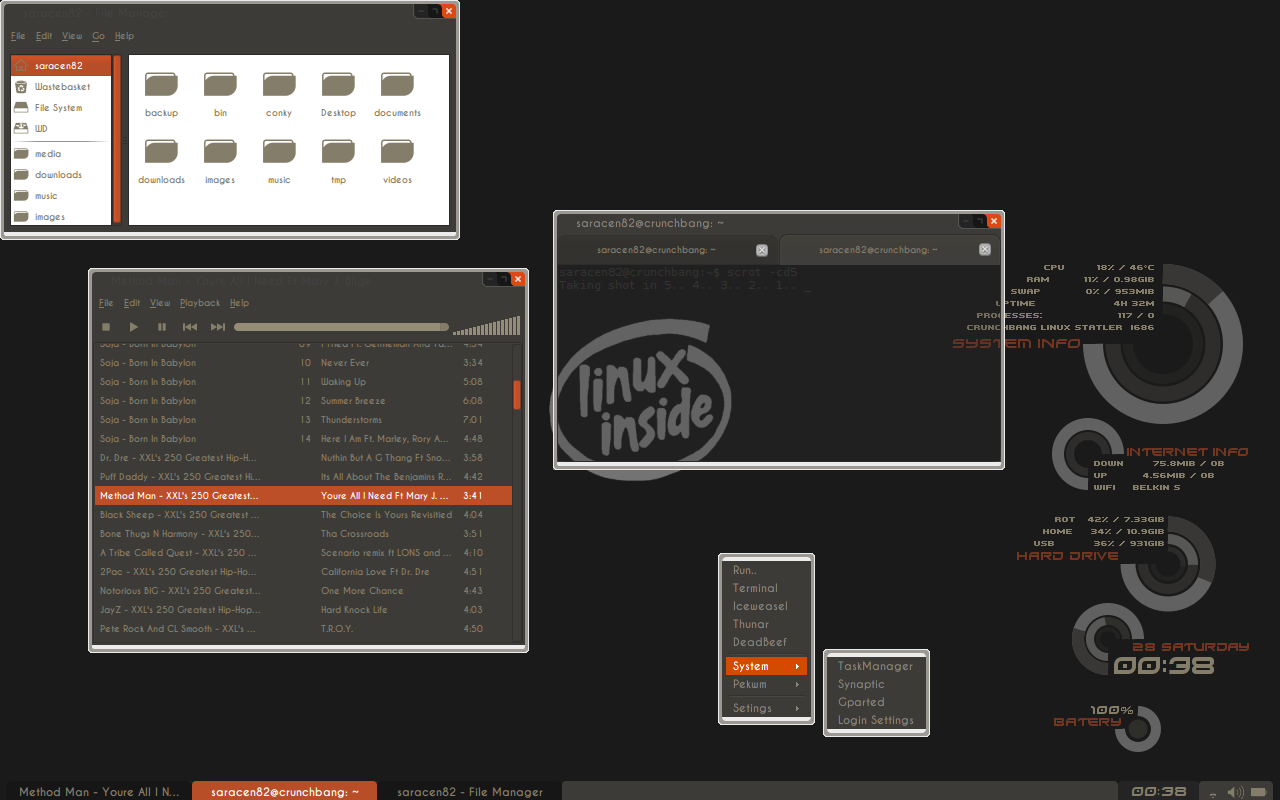Image resolution: width=1280 pixels, height=800 pixels.
Task: Select File System in sidebar
Action: click(x=61, y=108)
